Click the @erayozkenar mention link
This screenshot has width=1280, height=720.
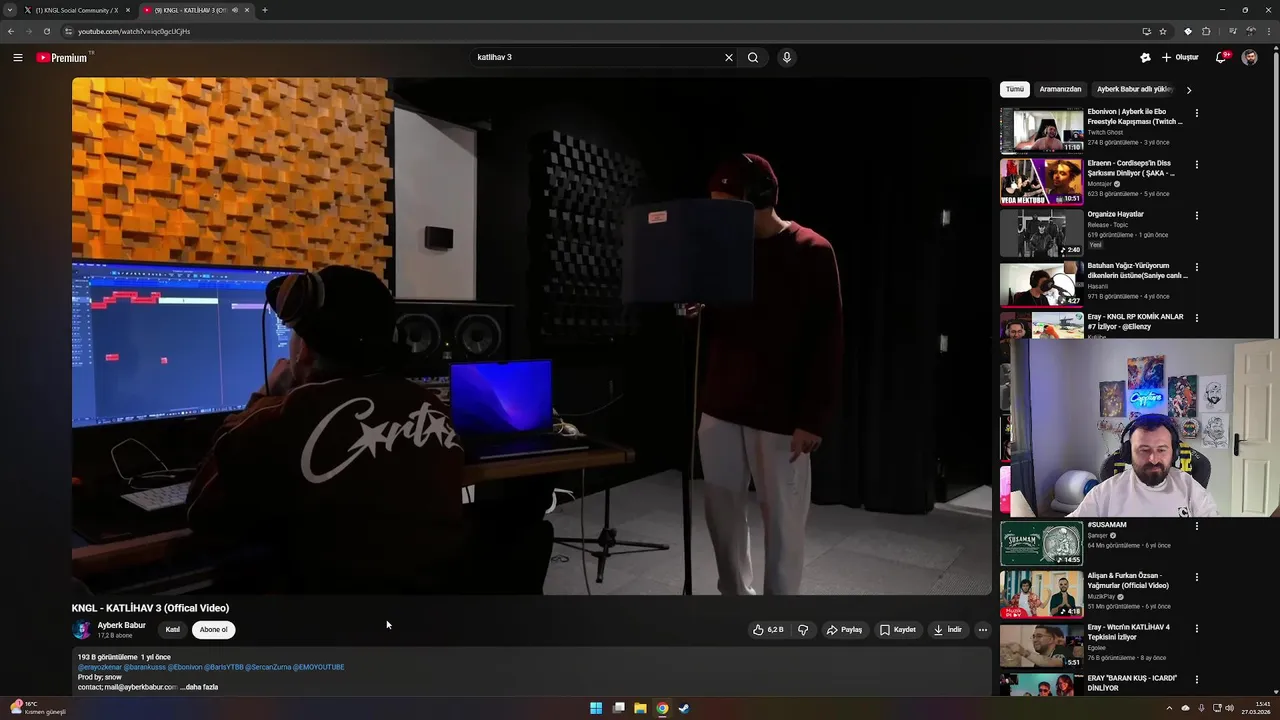coord(99,667)
